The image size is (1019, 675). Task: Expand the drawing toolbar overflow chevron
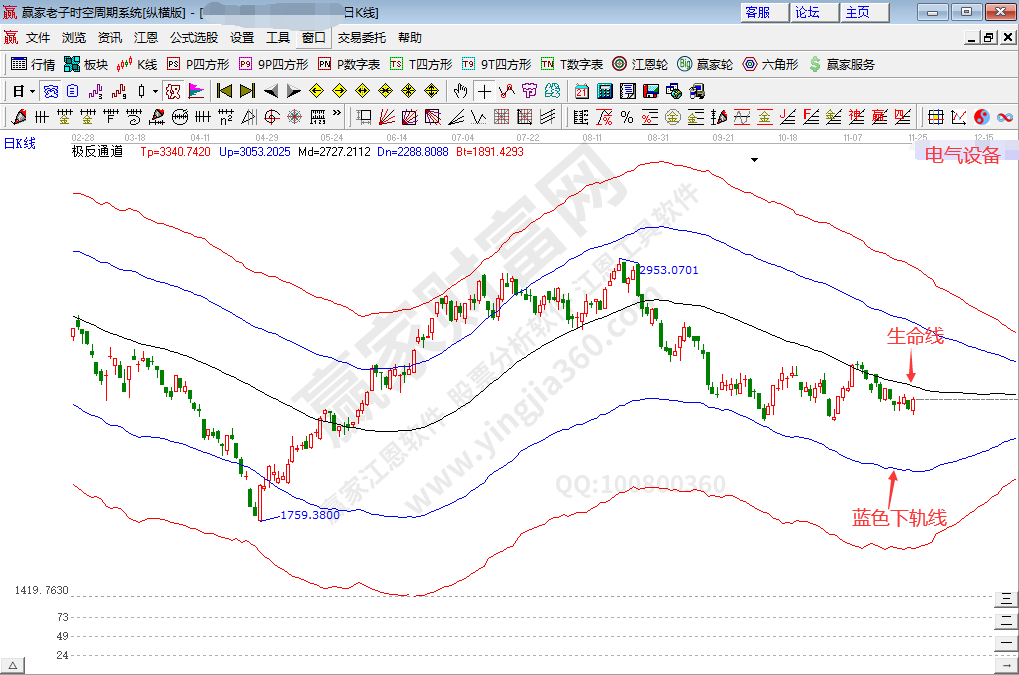337,116
